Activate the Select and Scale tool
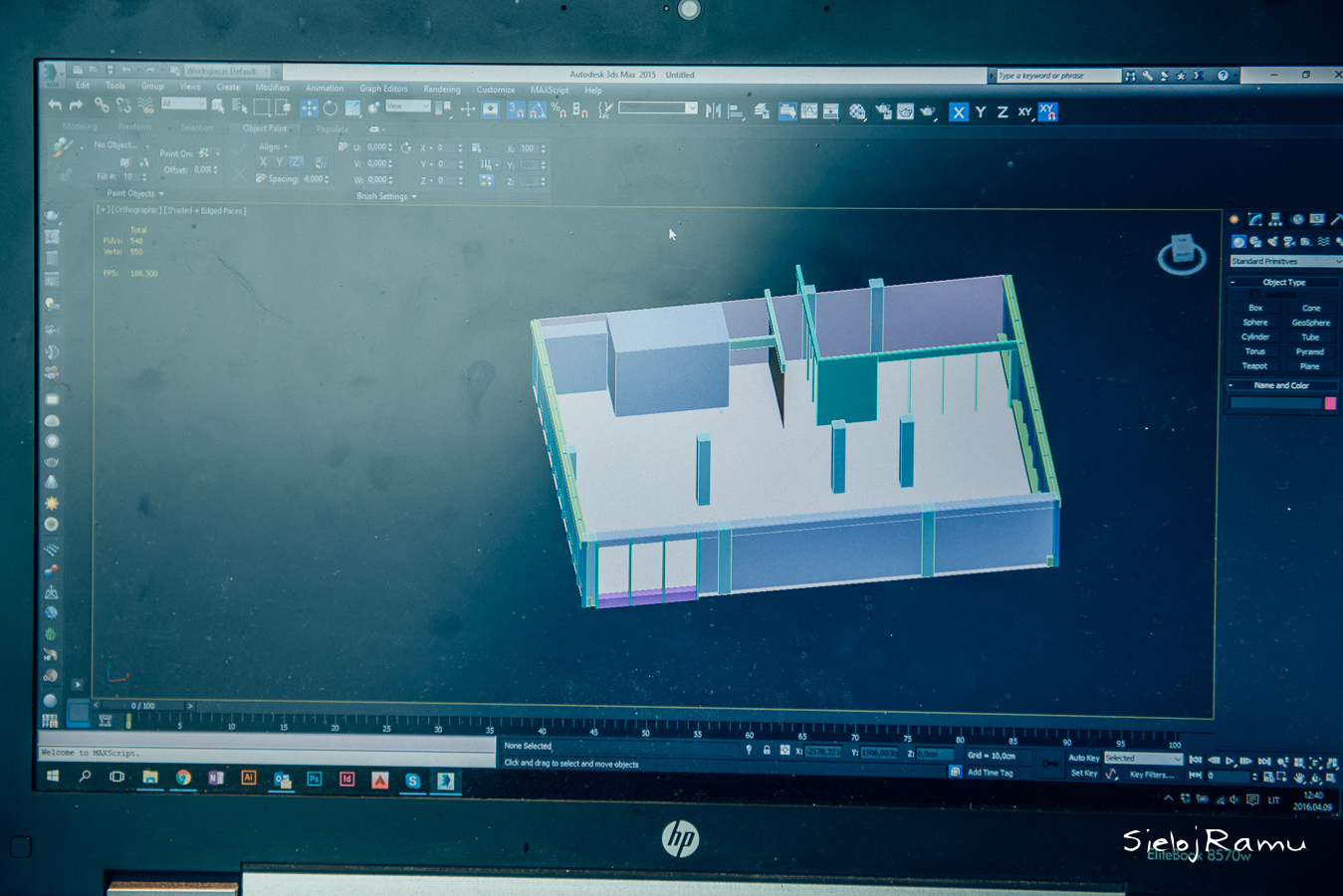 pyautogui.click(x=351, y=108)
